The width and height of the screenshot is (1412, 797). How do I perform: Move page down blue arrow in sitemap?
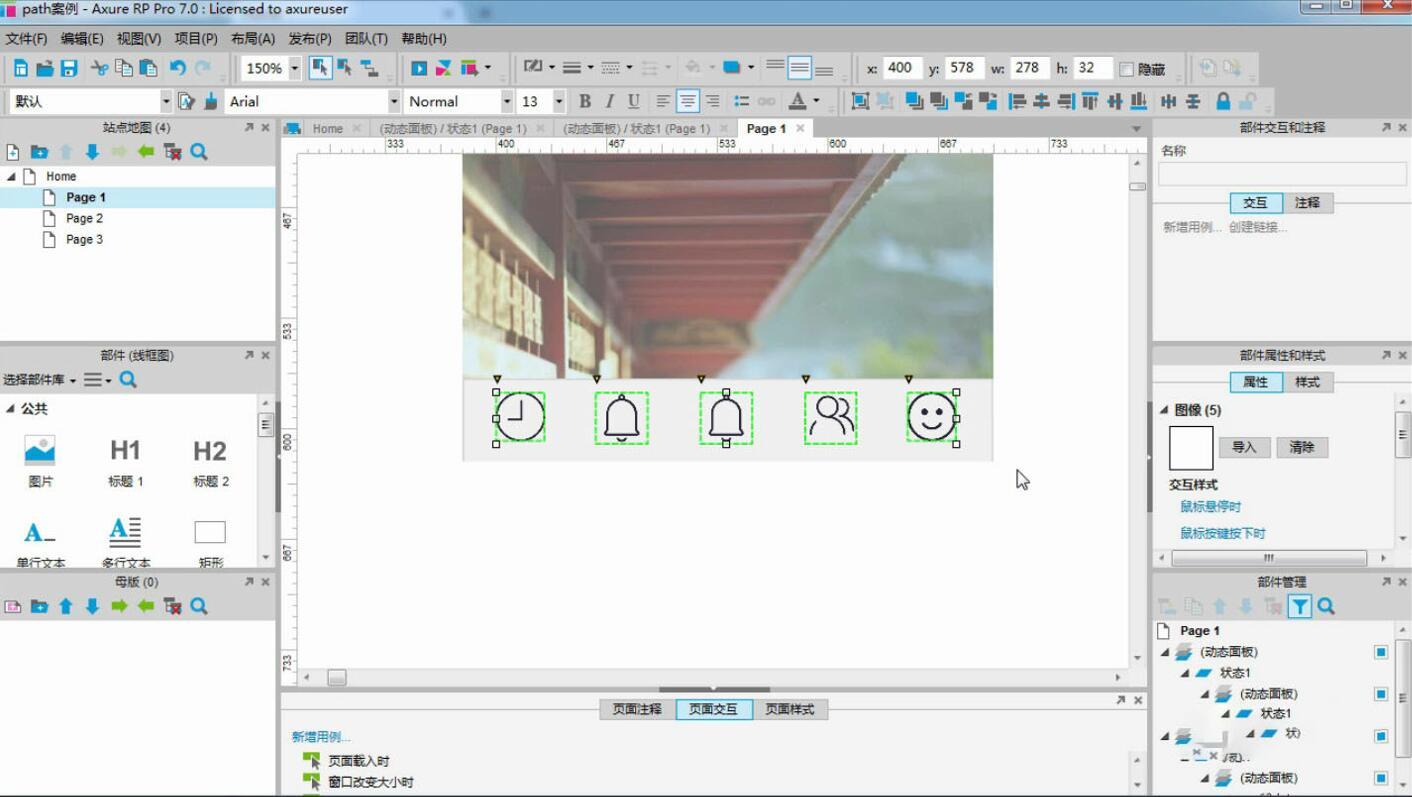[x=92, y=152]
